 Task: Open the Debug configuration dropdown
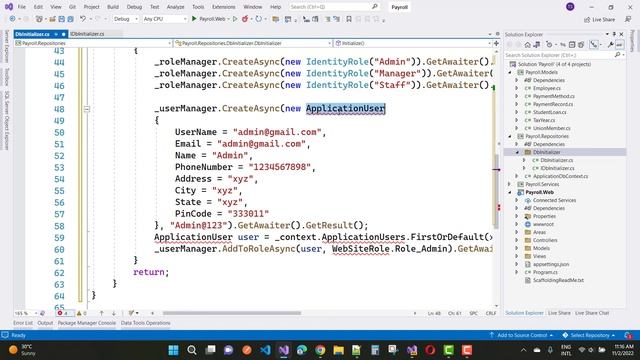125,19
